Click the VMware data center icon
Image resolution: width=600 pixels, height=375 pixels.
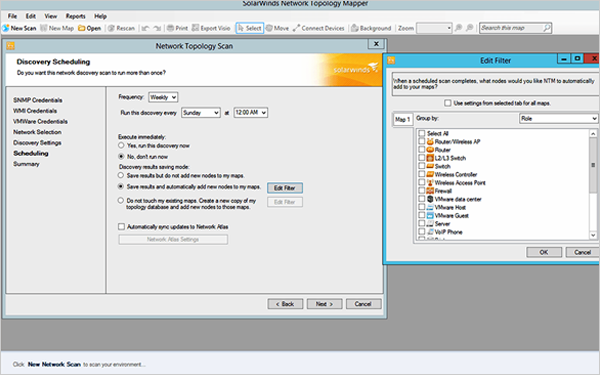point(430,199)
